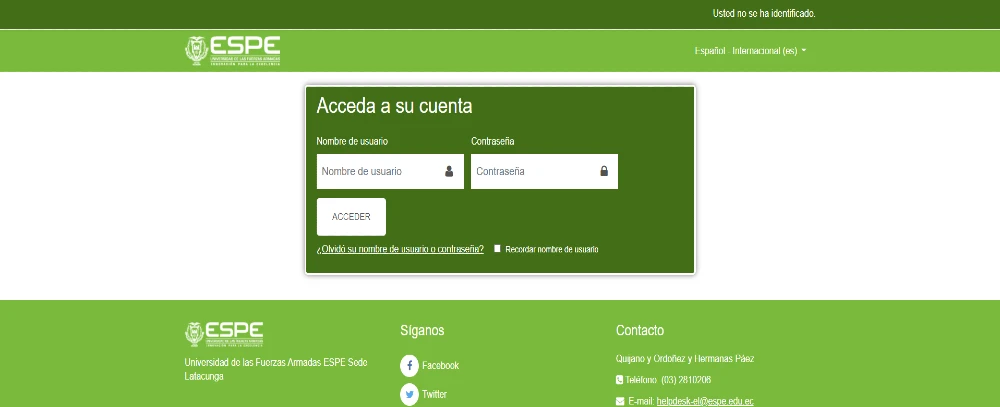Click the ESPE logo in the footer
This screenshot has width=1000, height=407.
224,334
